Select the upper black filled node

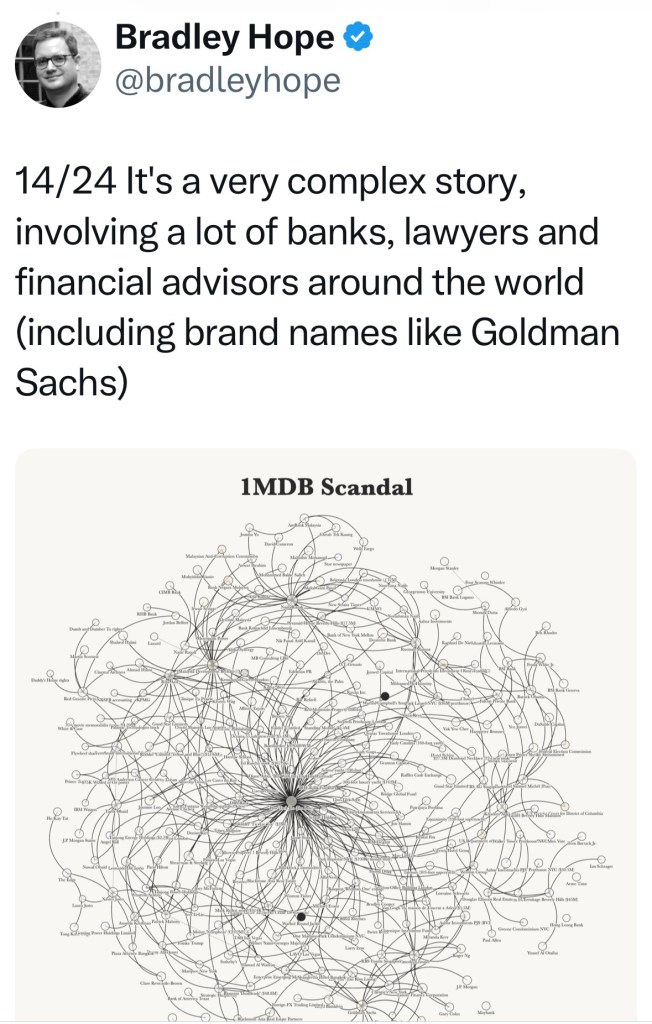pyautogui.click(x=385, y=696)
